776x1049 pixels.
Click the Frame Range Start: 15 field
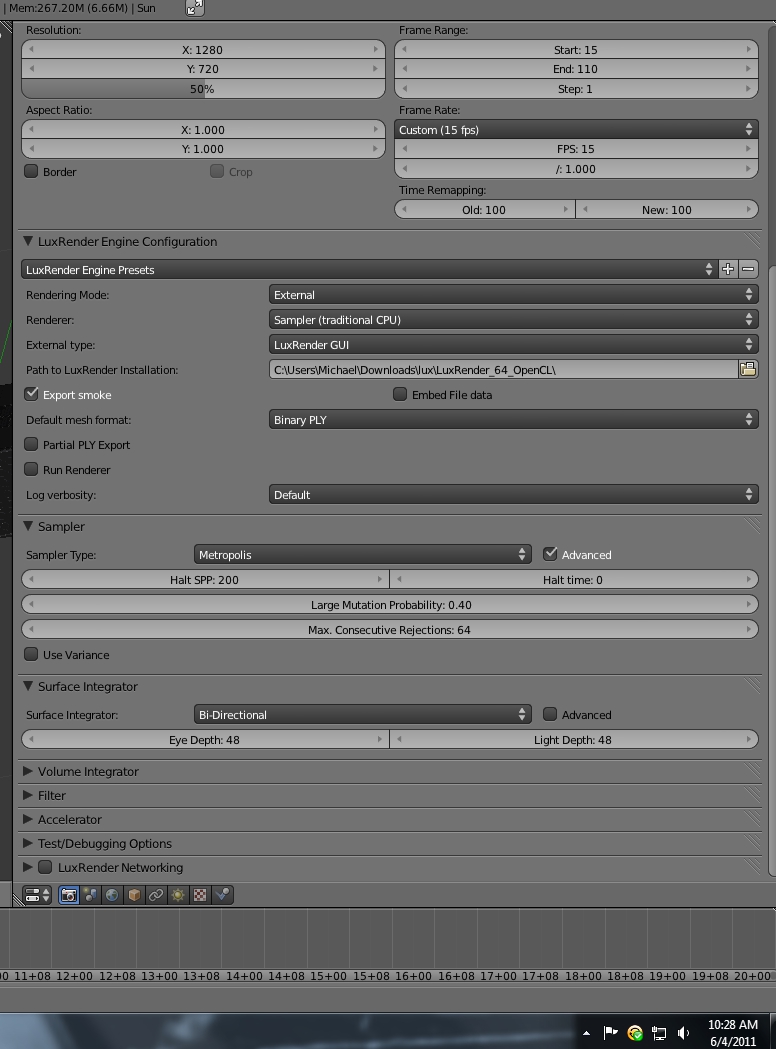click(576, 50)
